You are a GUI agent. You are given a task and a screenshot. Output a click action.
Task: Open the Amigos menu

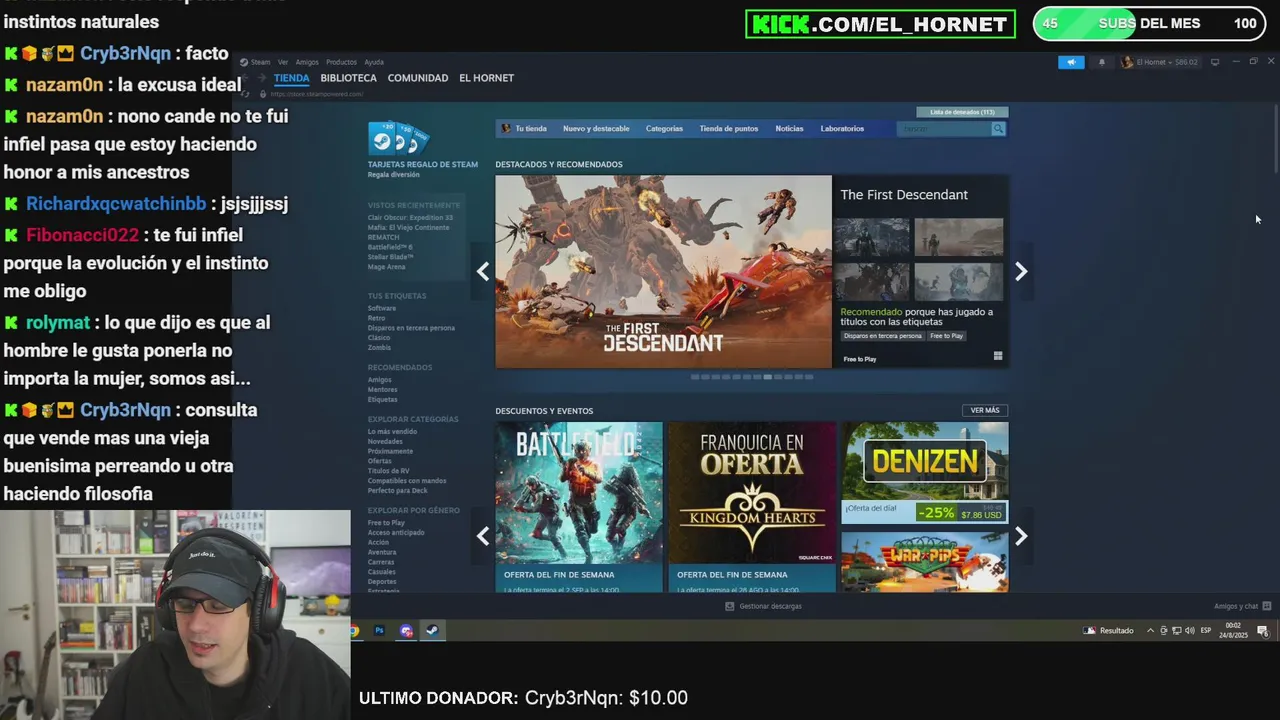click(307, 62)
